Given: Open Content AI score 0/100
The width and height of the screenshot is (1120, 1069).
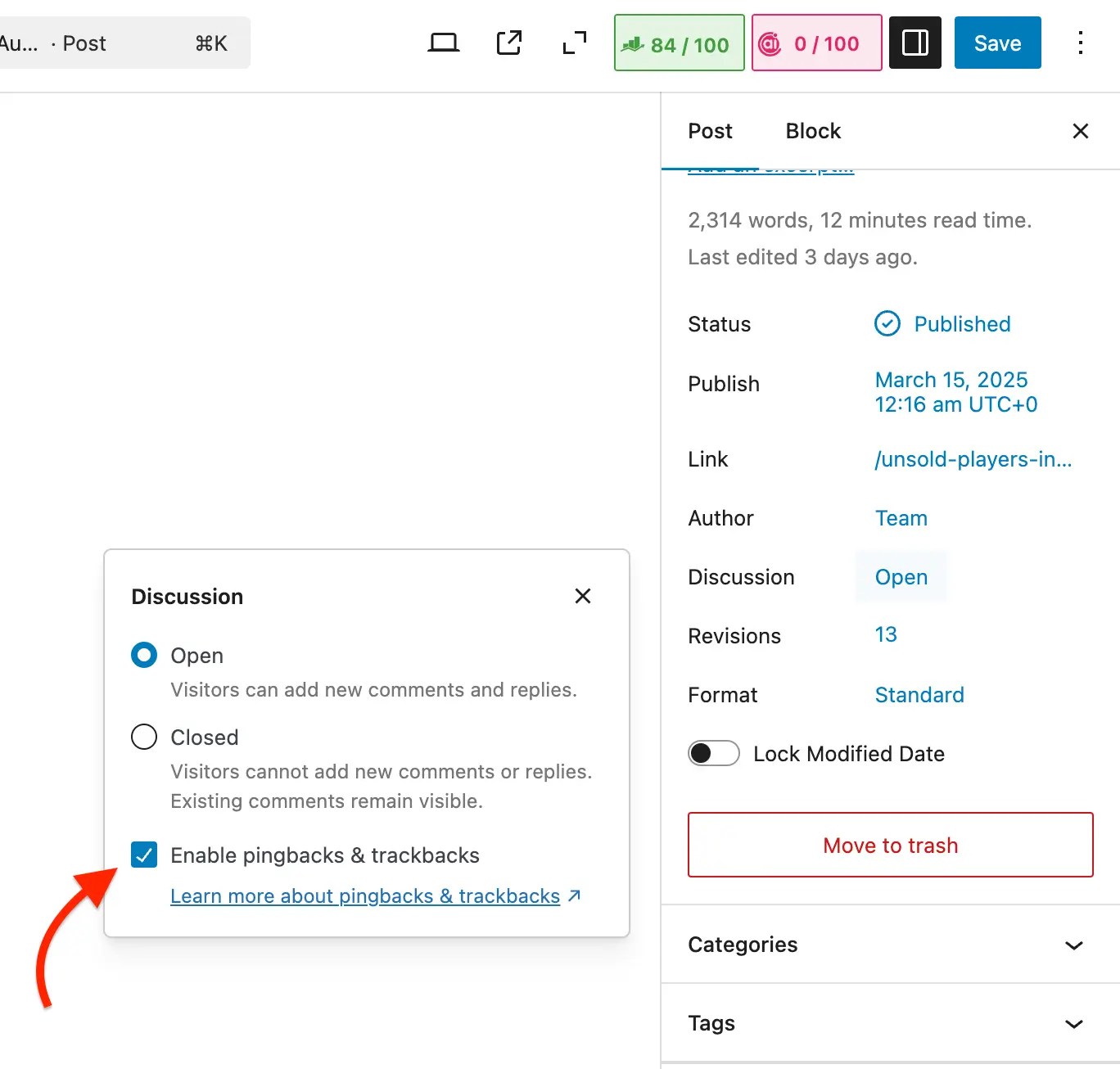Looking at the screenshot, I should tap(817, 43).
